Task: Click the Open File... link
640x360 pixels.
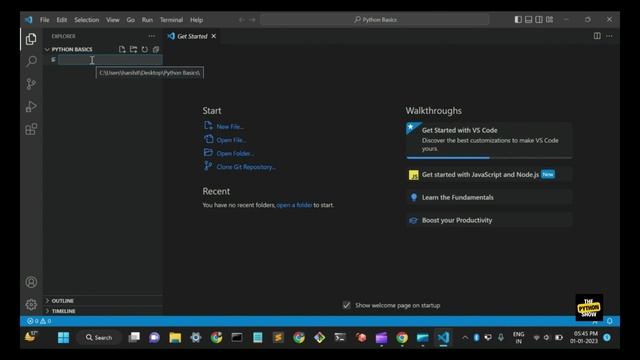Action: [x=231, y=140]
